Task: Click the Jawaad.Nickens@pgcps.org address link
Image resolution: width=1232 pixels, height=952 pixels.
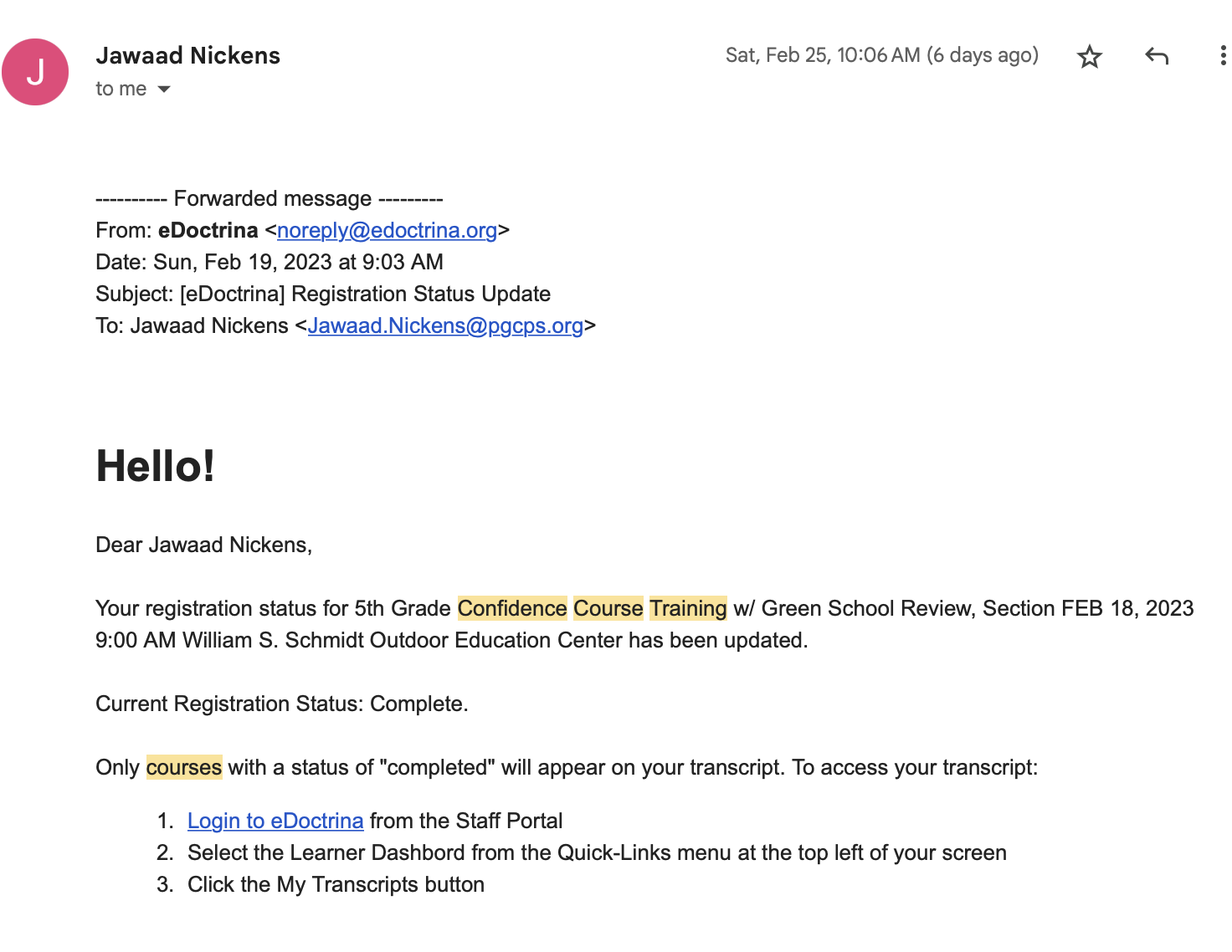Action: point(445,325)
